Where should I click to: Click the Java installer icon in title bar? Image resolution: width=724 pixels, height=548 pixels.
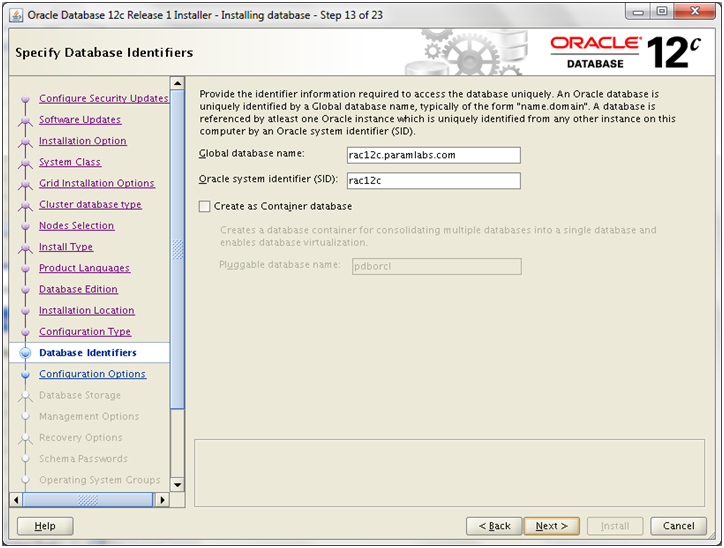16,15
